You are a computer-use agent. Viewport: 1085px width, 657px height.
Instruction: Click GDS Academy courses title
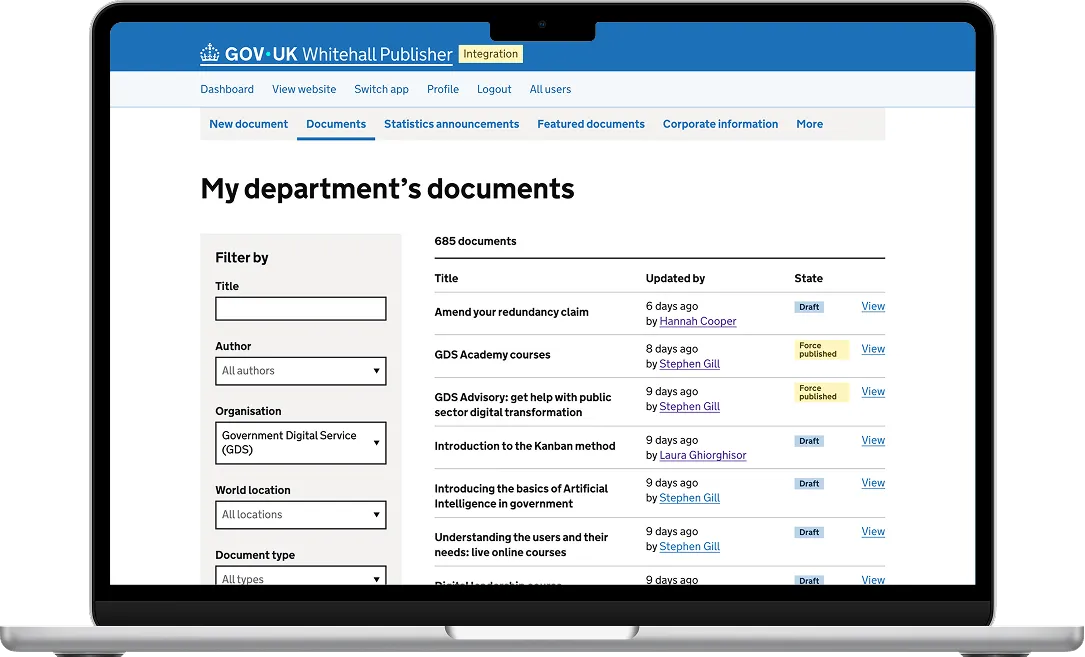coord(492,355)
